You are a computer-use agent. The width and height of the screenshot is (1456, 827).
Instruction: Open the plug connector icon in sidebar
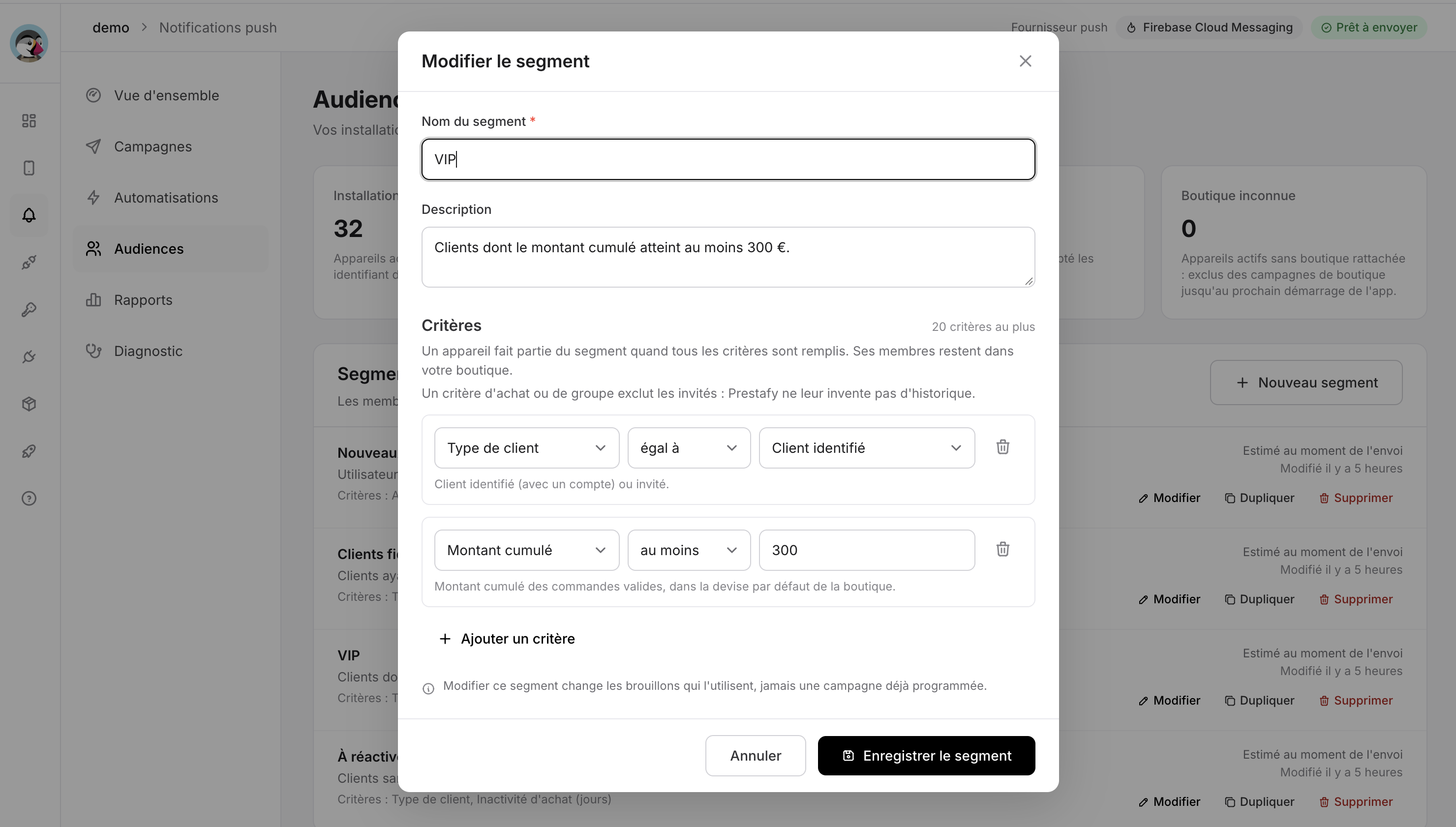(29, 262)
